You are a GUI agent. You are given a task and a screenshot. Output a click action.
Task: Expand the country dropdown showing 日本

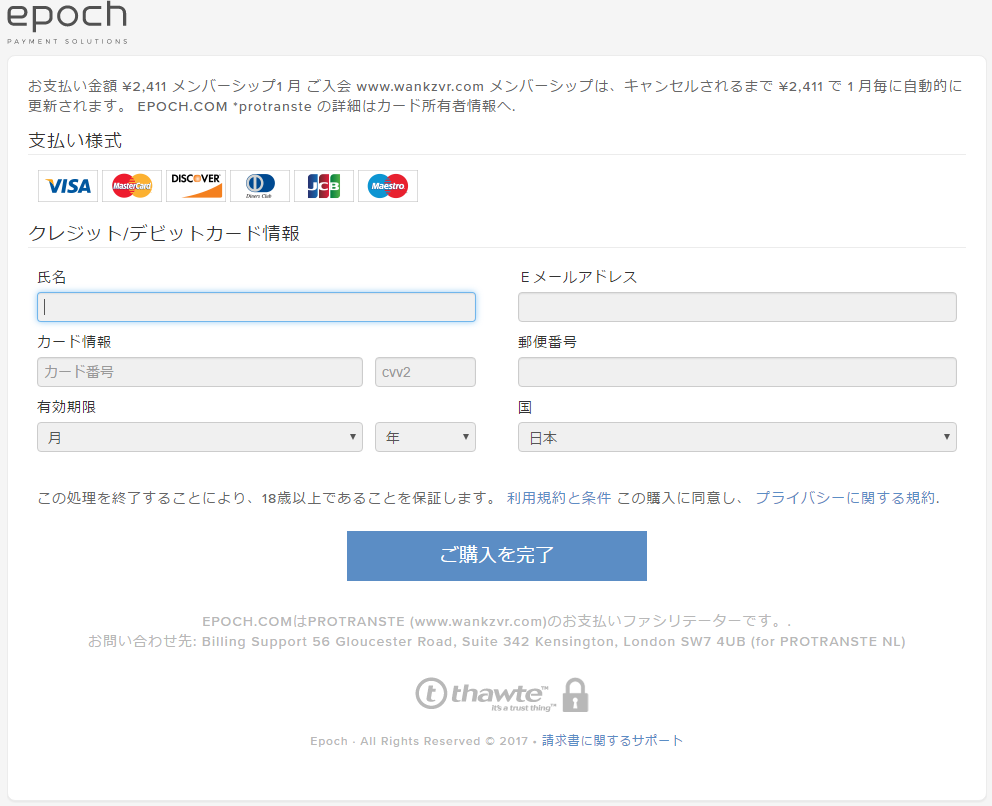[737, 438]
